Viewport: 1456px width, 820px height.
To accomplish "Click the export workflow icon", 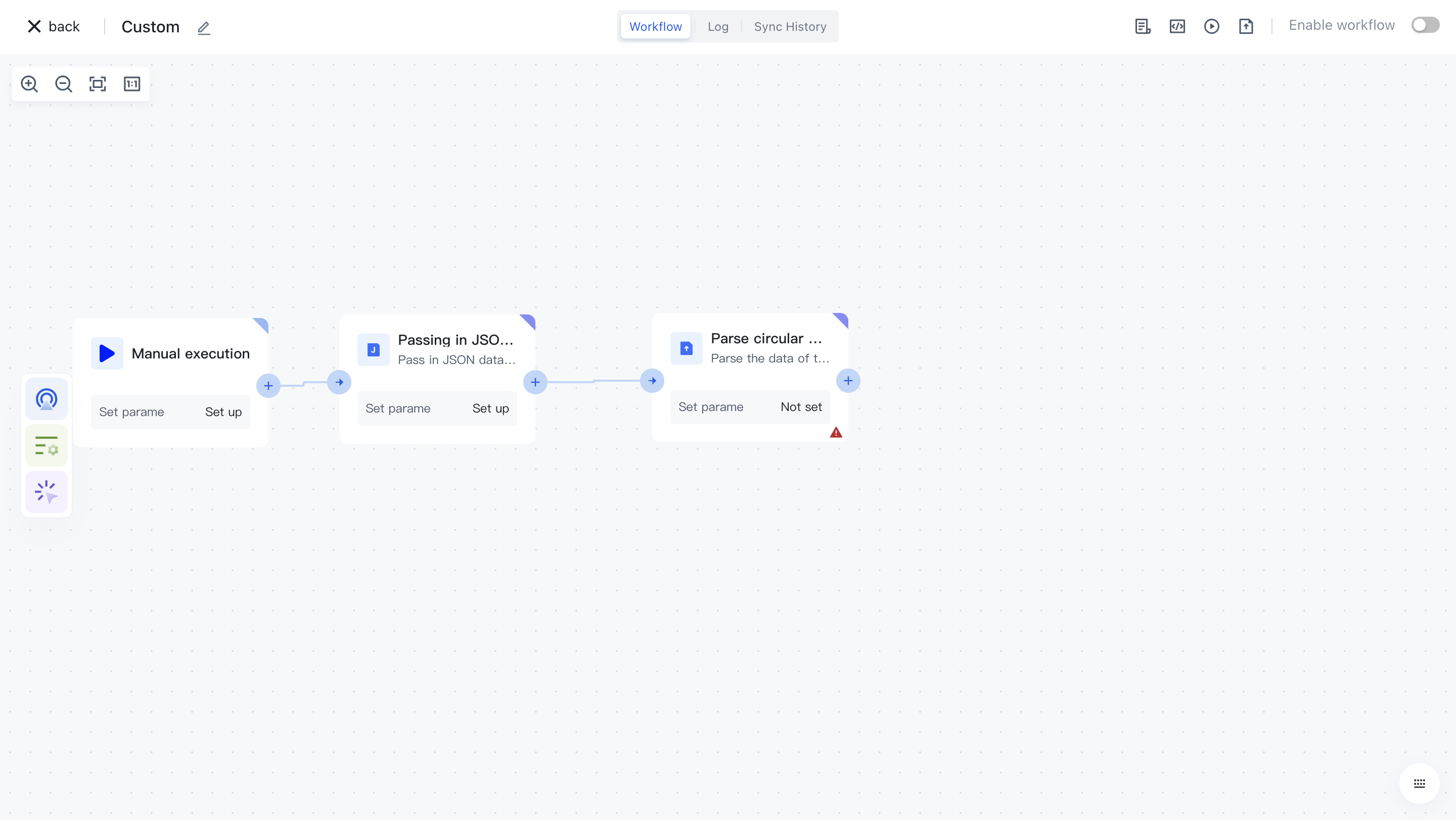I will [1246, 27].
